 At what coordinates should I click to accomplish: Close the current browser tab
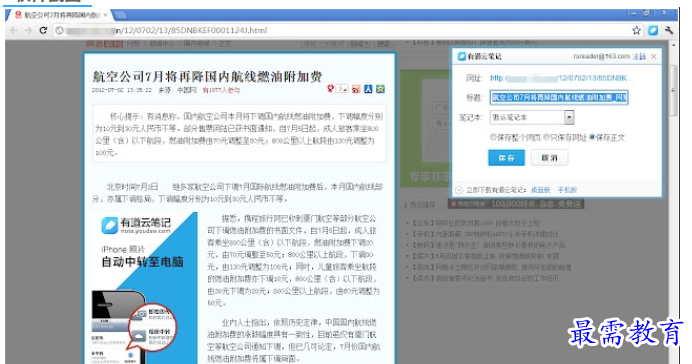point(105,15)
